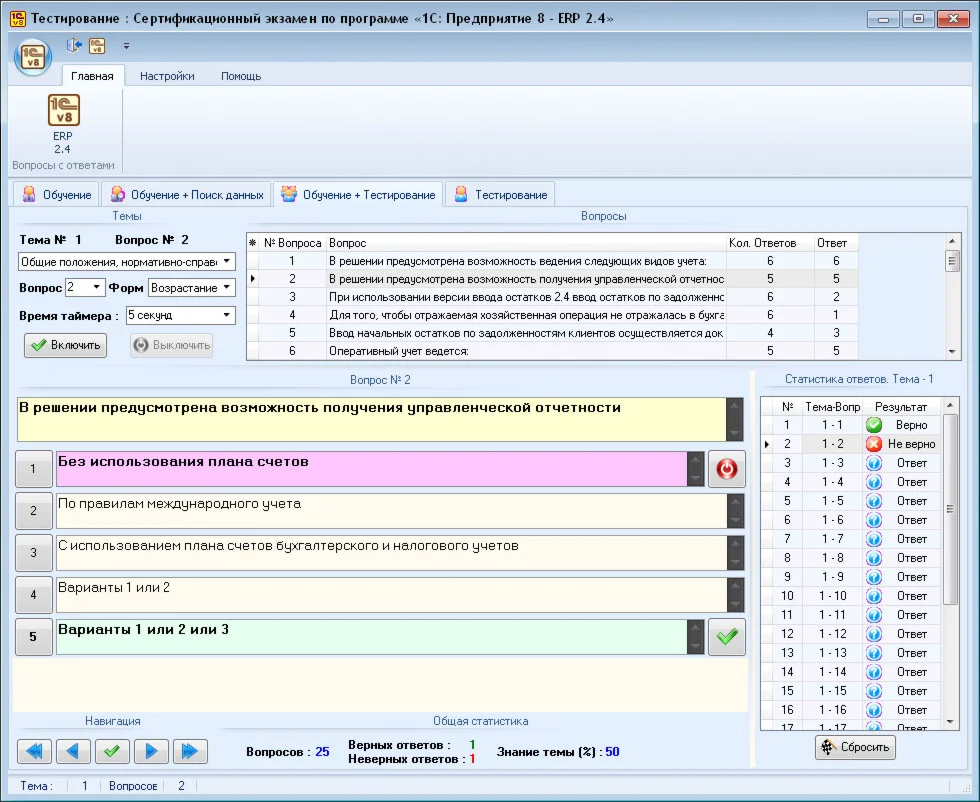Screen dimensions: 980x802
Task: Switch to the Тестирование tab
Action: pyautogui.click(x=501, y=195)
